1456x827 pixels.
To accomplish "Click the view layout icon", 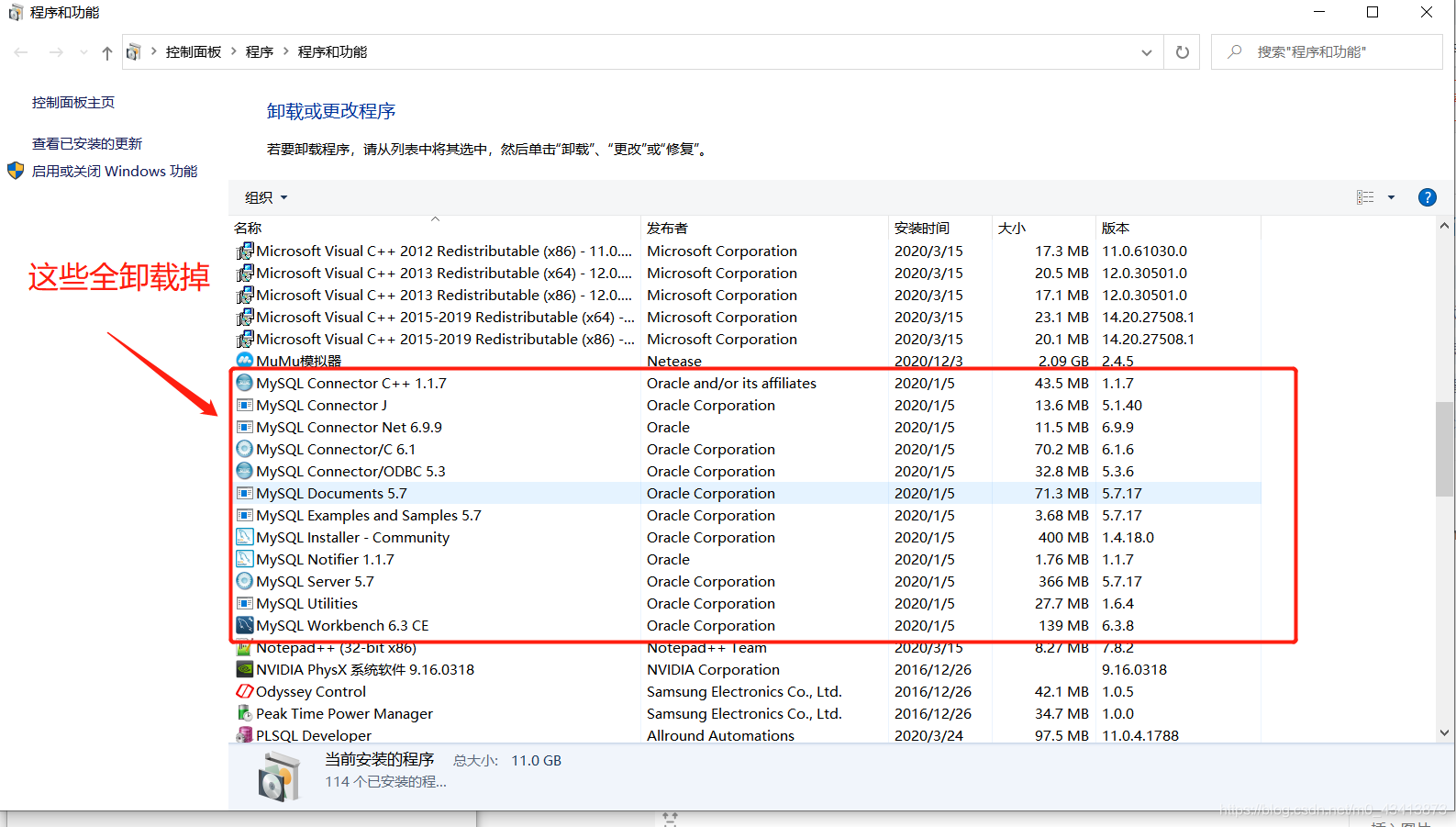I will [x=1365, y=197].
